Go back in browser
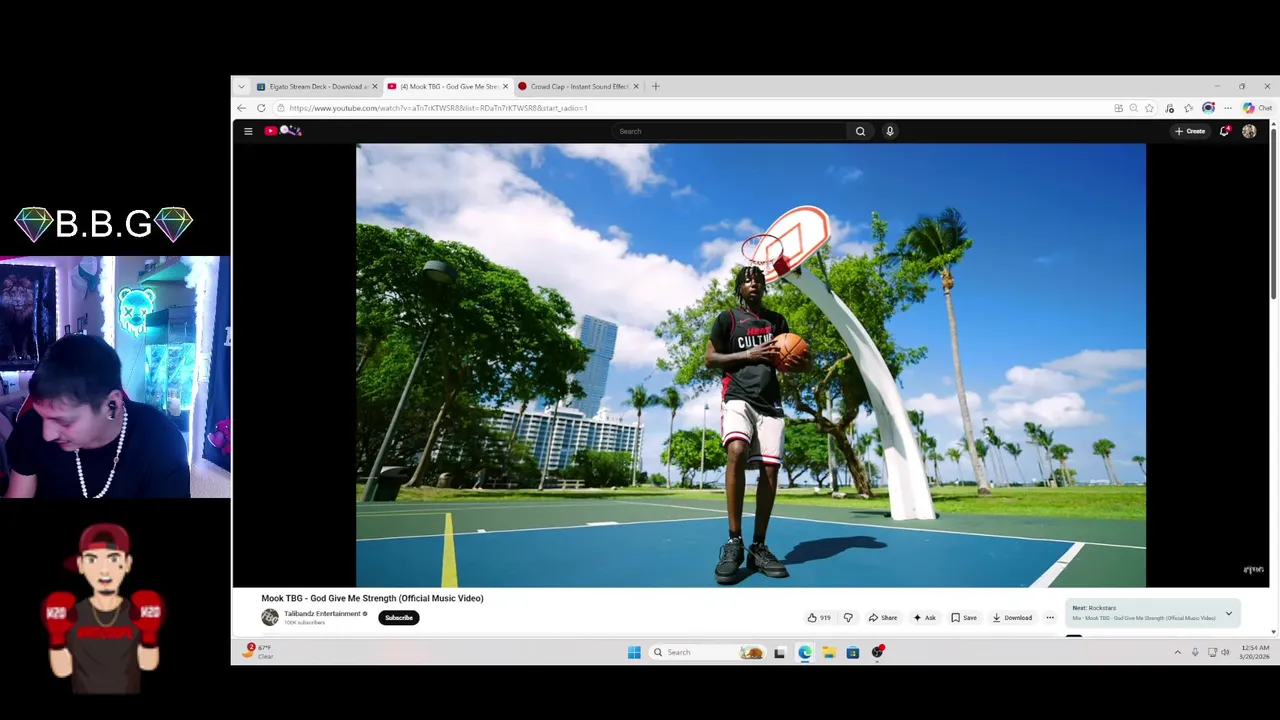Viewport: 1280px width, 720px height. click(x=241, y=108)
